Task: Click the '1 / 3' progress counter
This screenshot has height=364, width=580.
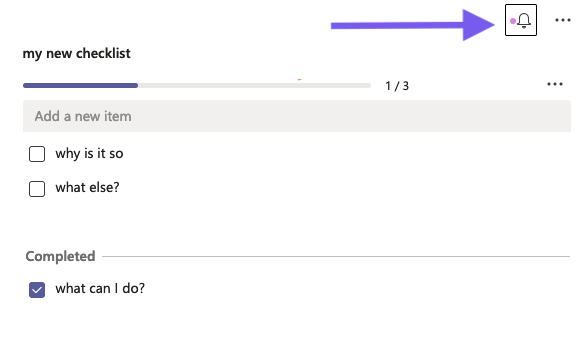Action: pyautogui.click(x=397, y=86)
